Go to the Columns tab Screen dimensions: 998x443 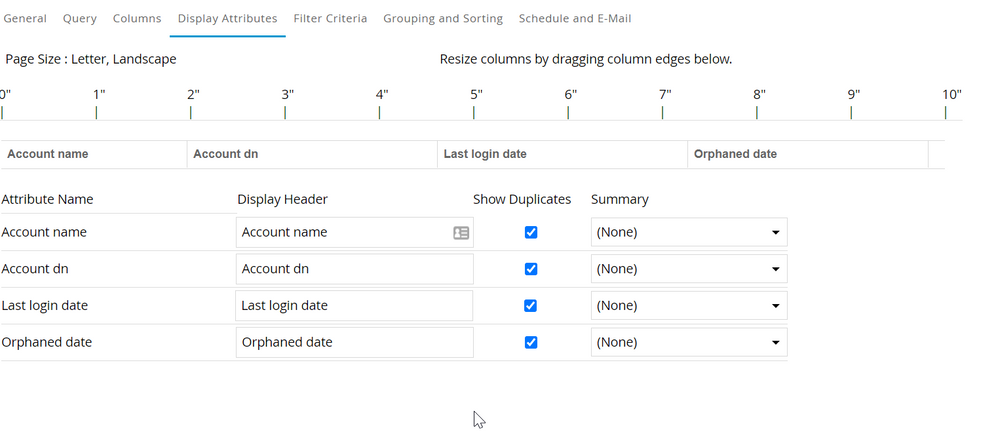pos(137,18)
